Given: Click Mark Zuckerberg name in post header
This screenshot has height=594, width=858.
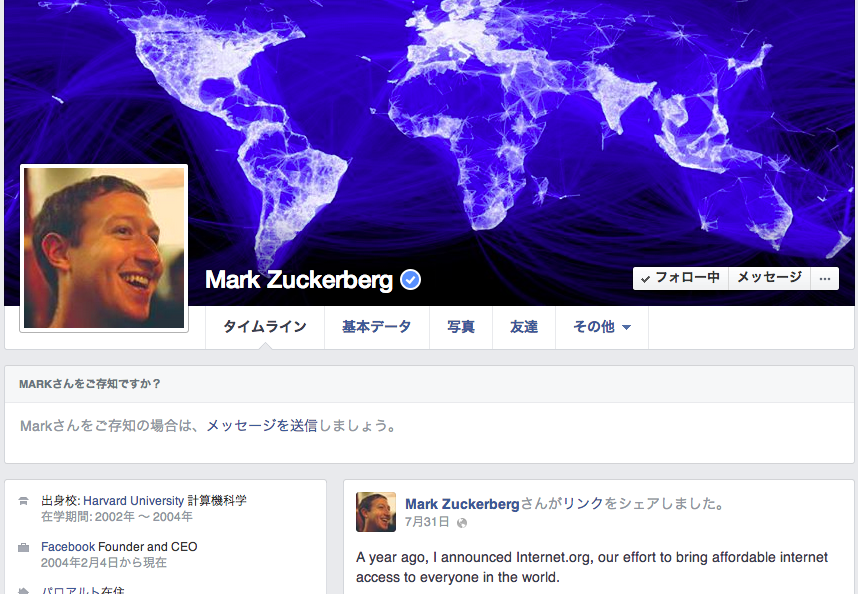Looking at the screenshot, I should coord(462,504).
